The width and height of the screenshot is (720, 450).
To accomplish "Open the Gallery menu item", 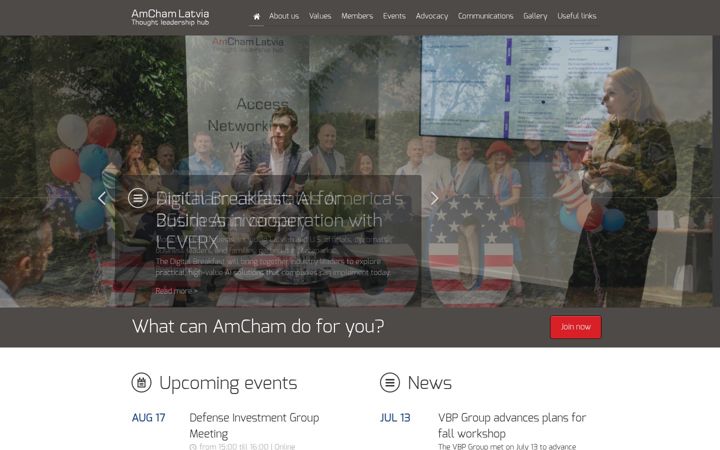I will (535, 16).
